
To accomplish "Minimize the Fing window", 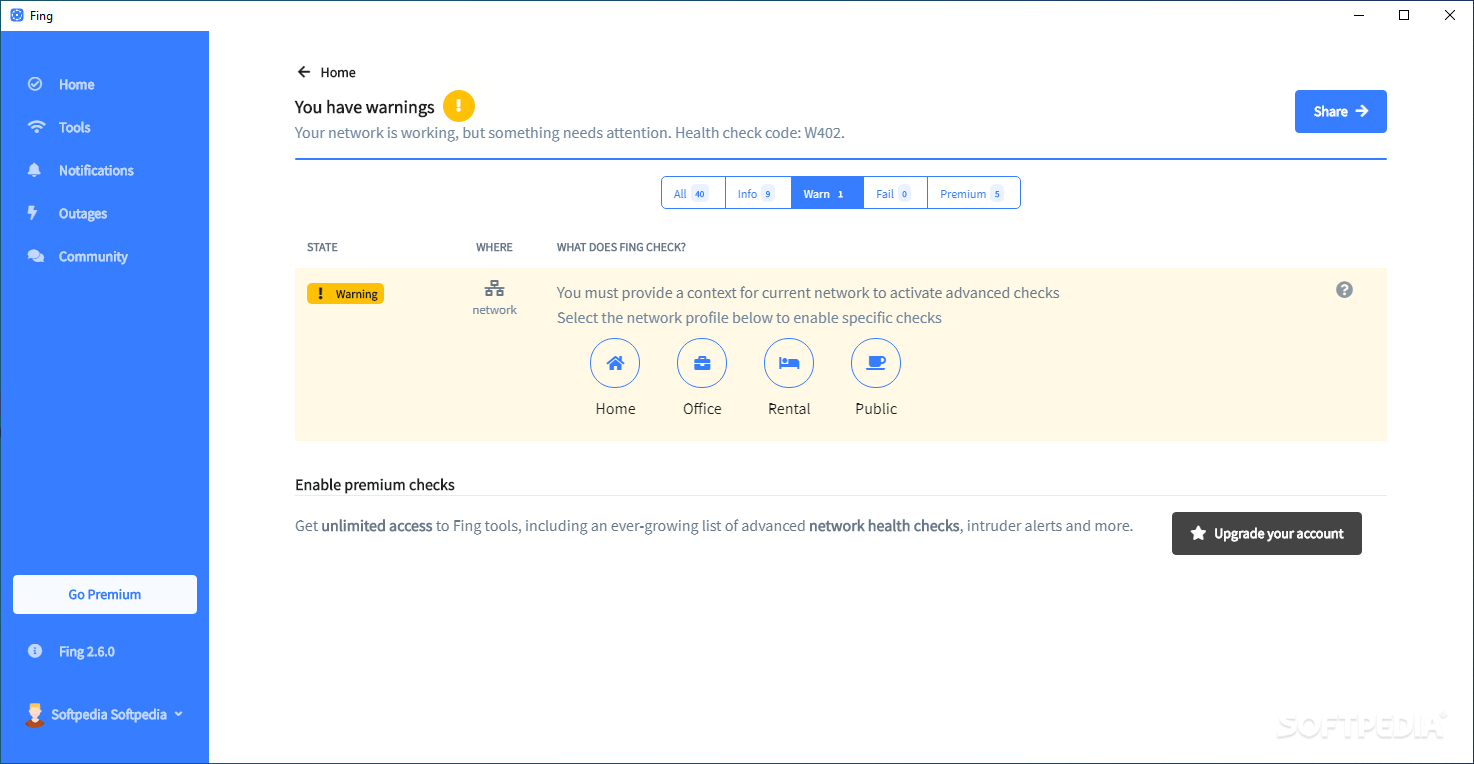I will click(x=1358, y=15).
